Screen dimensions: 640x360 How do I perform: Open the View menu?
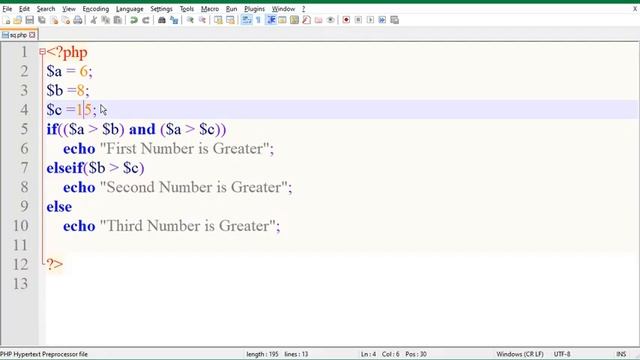[x=69, y=9]
